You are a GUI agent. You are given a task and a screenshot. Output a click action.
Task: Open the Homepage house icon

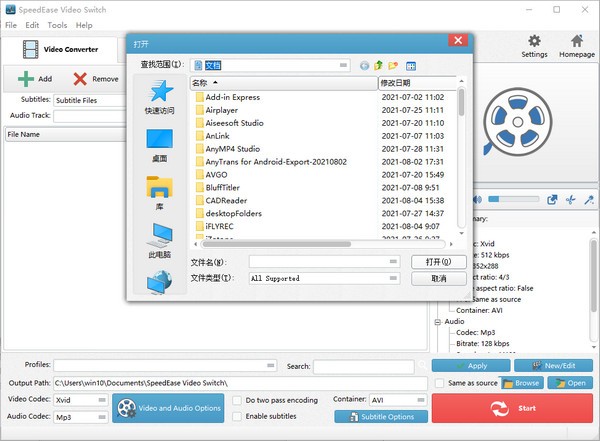[577, 41]
